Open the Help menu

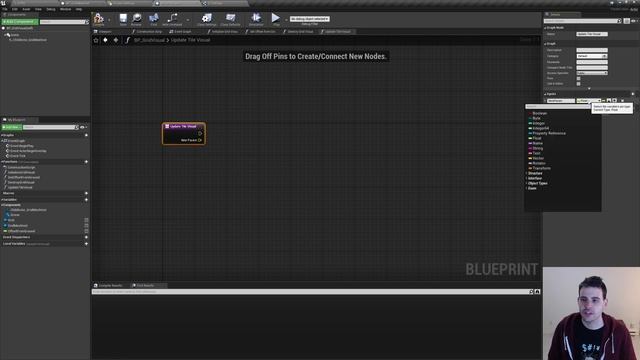(79, 9)
